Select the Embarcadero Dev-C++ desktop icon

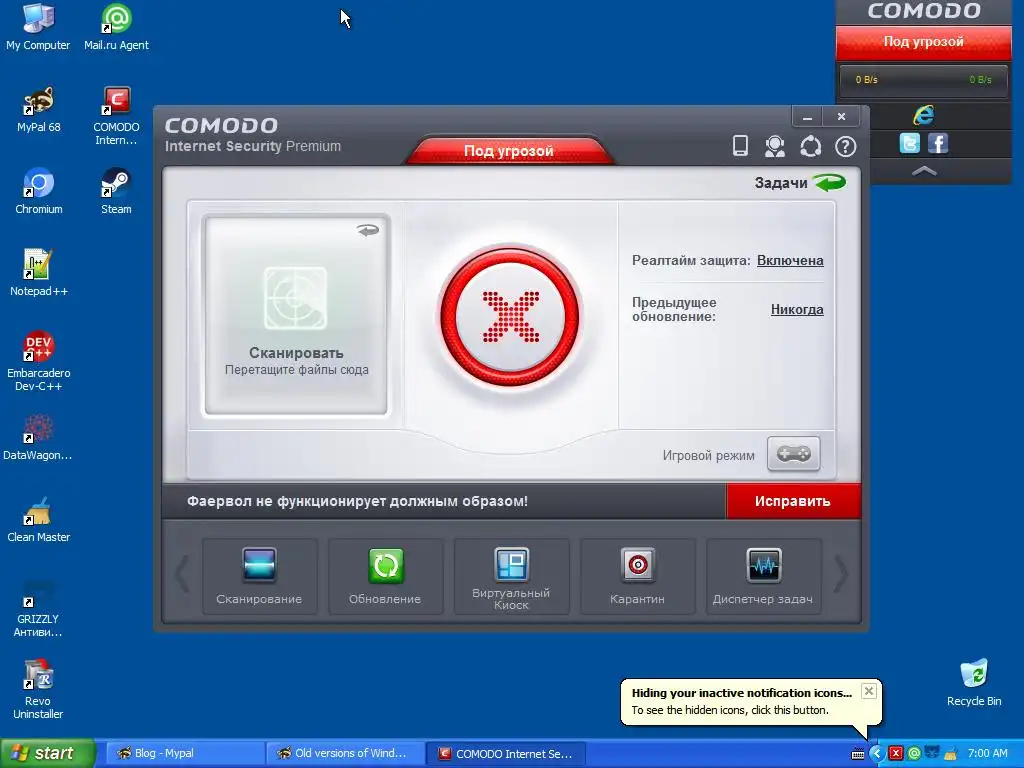pos(39,361)
